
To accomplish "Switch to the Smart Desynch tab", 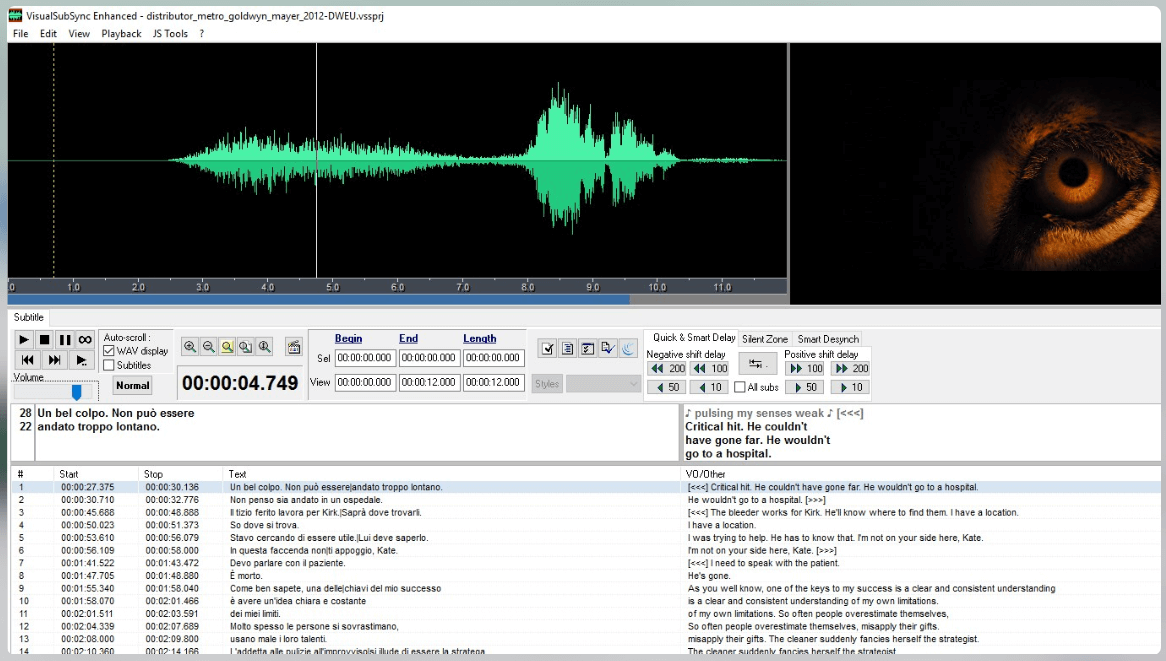I will click(x=828, y=339).
